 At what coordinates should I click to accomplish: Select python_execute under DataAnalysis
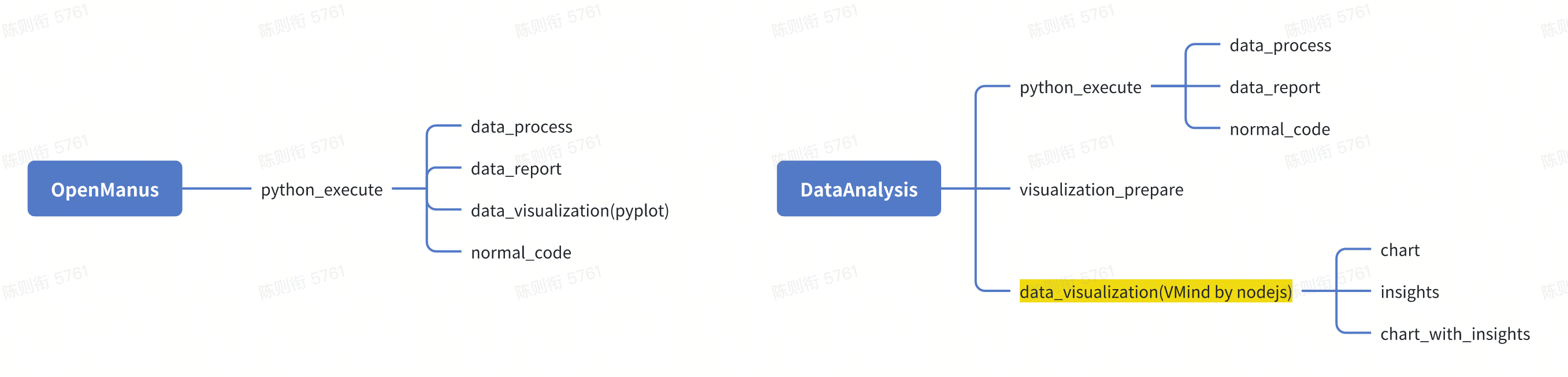coord(1080,87)
